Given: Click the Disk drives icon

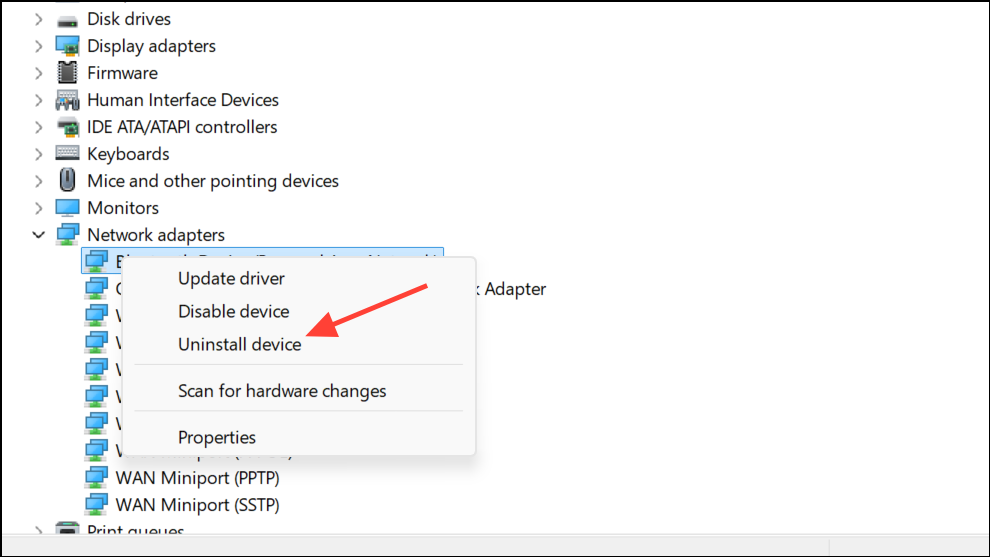Looking at the screenshot, I should click(67, 20).
